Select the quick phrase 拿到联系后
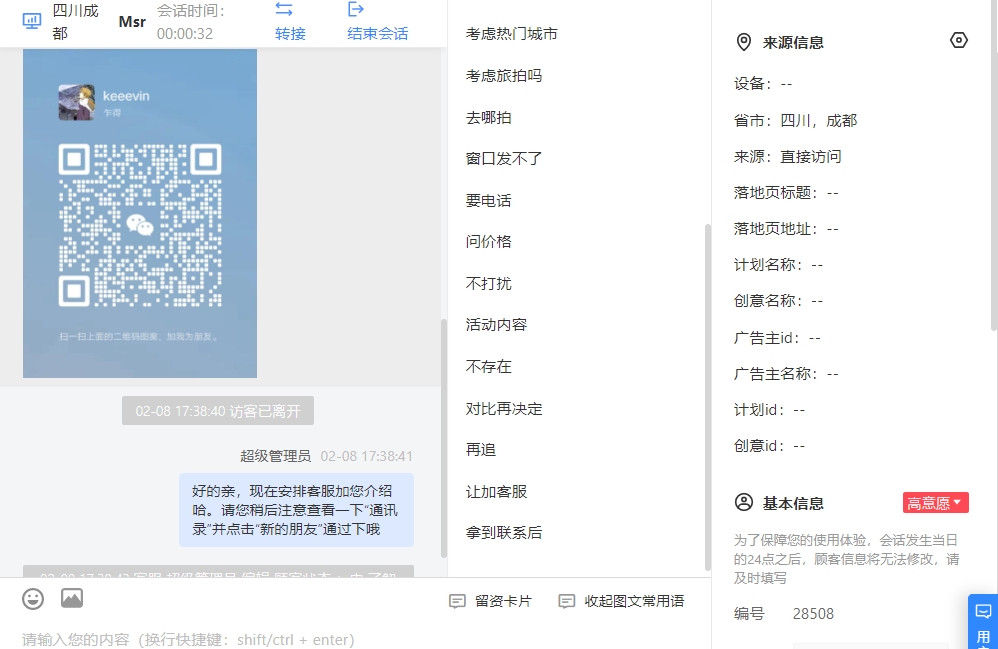This screenshot has height=649, width=998. point(504,533)
